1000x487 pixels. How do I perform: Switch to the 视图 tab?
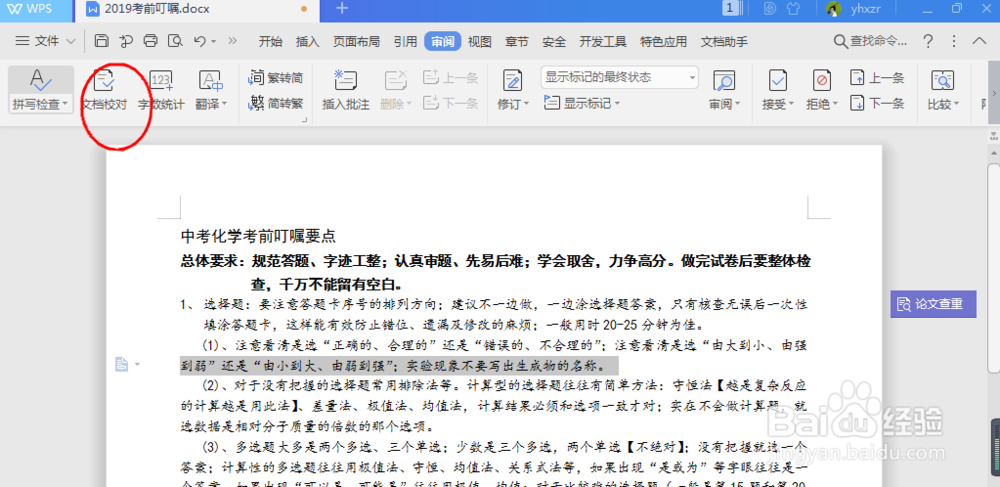coord(480,42)
